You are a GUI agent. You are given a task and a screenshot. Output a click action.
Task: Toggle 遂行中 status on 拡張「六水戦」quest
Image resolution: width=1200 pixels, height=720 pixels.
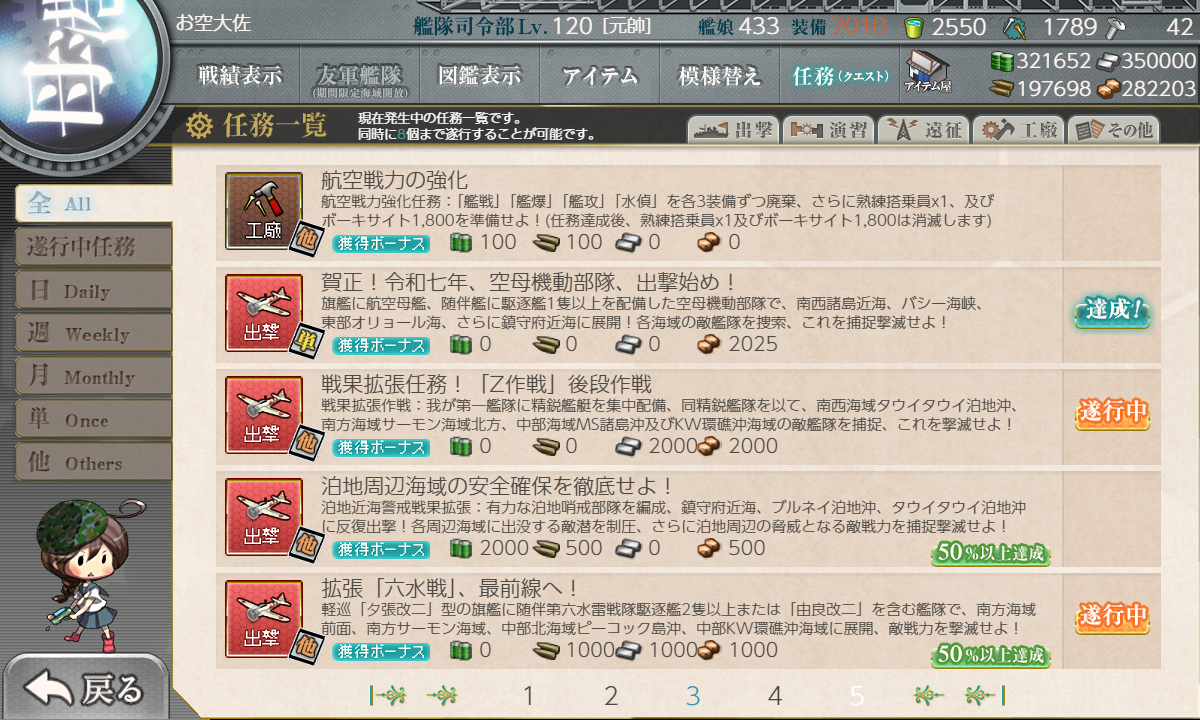1112,617
